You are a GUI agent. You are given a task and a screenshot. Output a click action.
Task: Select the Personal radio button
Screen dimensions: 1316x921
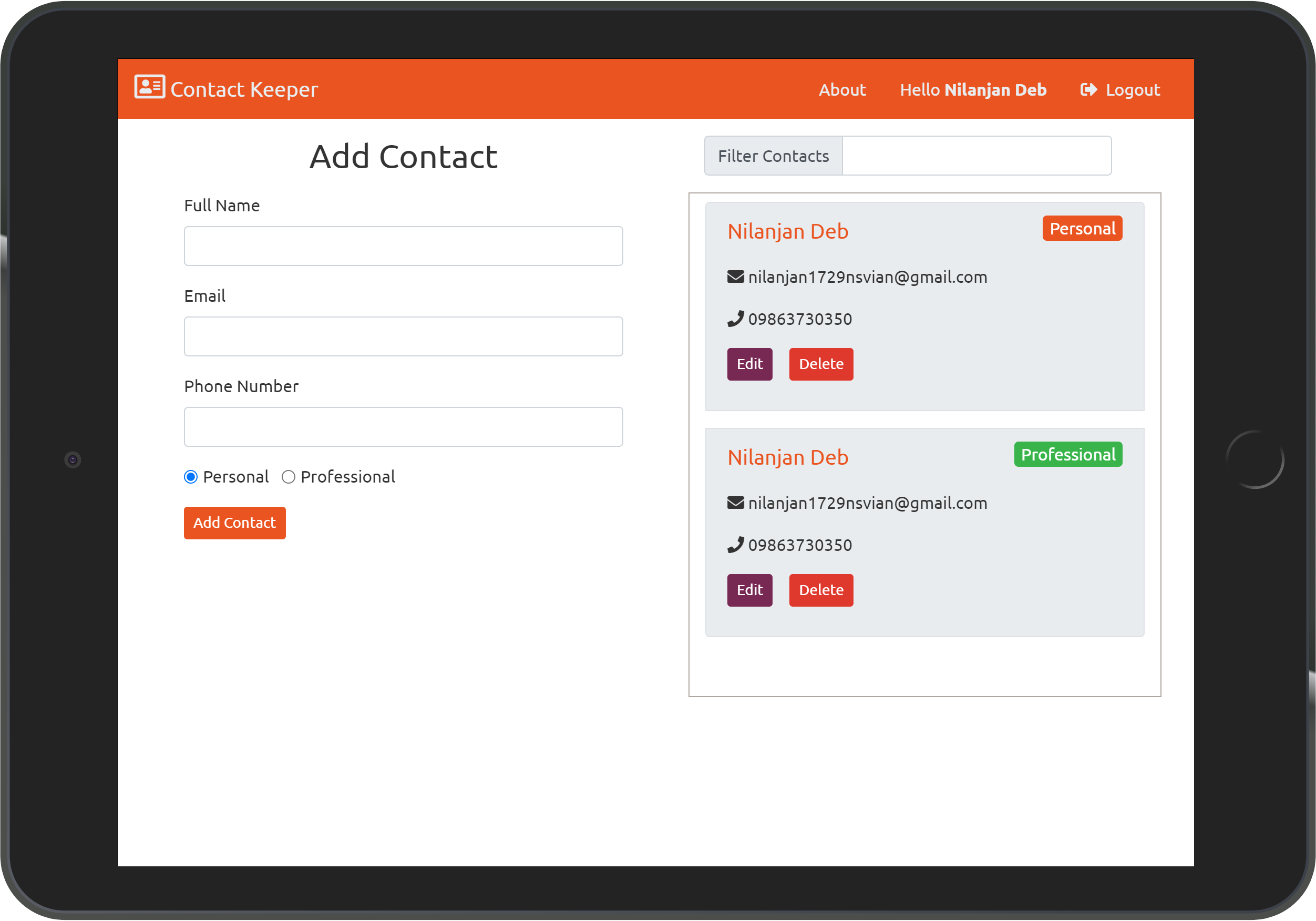191,477
